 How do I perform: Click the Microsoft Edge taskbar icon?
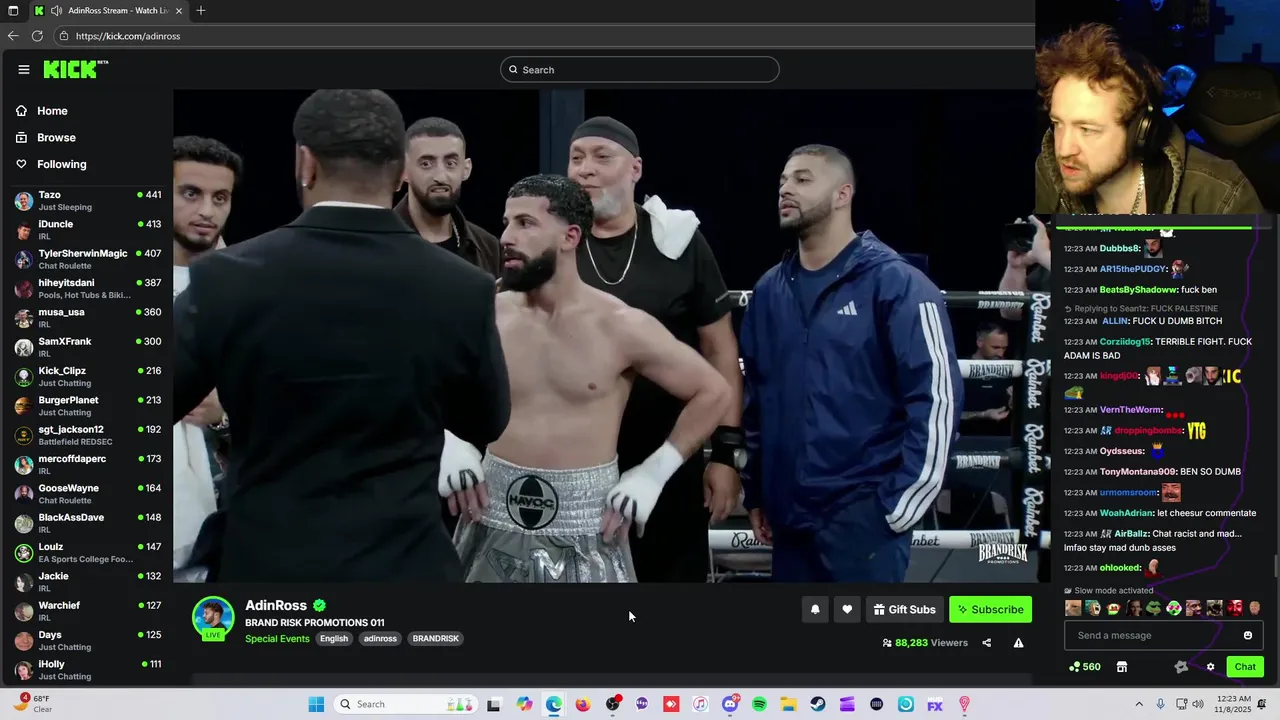pyautogui.click(x=554, y=704)
